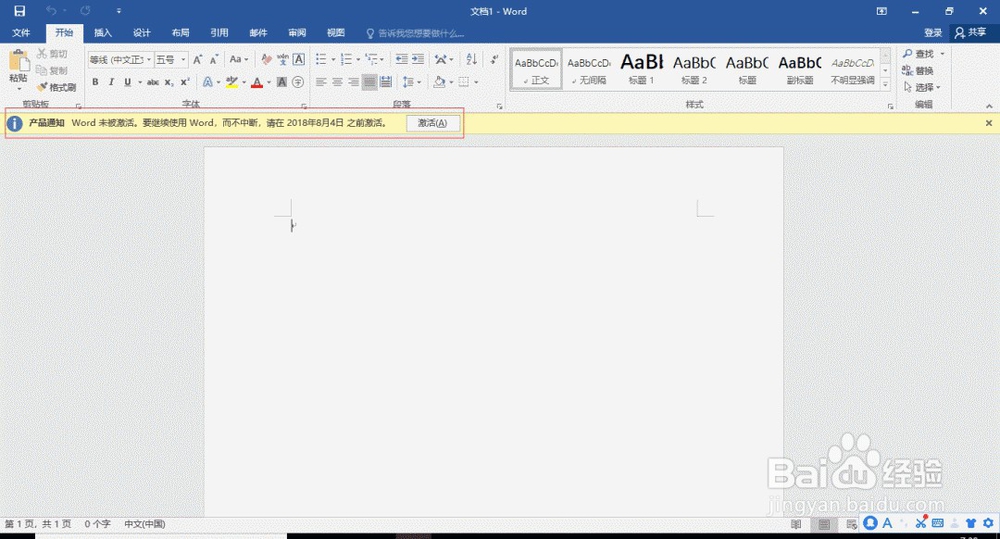Click the 'Tell me' search box
The width and height of the screenshot is (1000, 539).
[415, 33]
